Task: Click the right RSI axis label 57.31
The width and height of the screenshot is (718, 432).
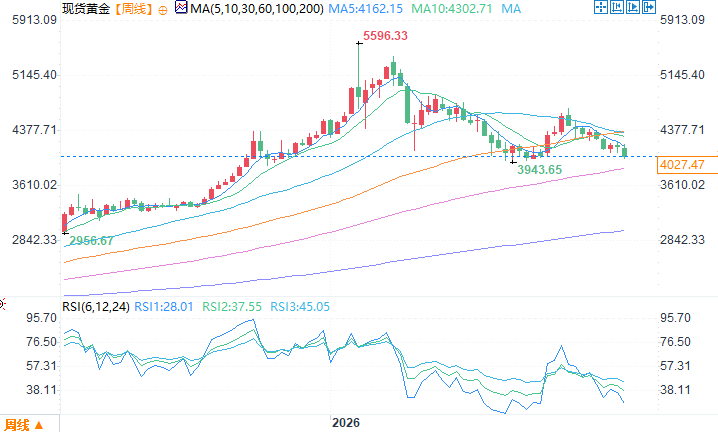Action: coord(675,366)
